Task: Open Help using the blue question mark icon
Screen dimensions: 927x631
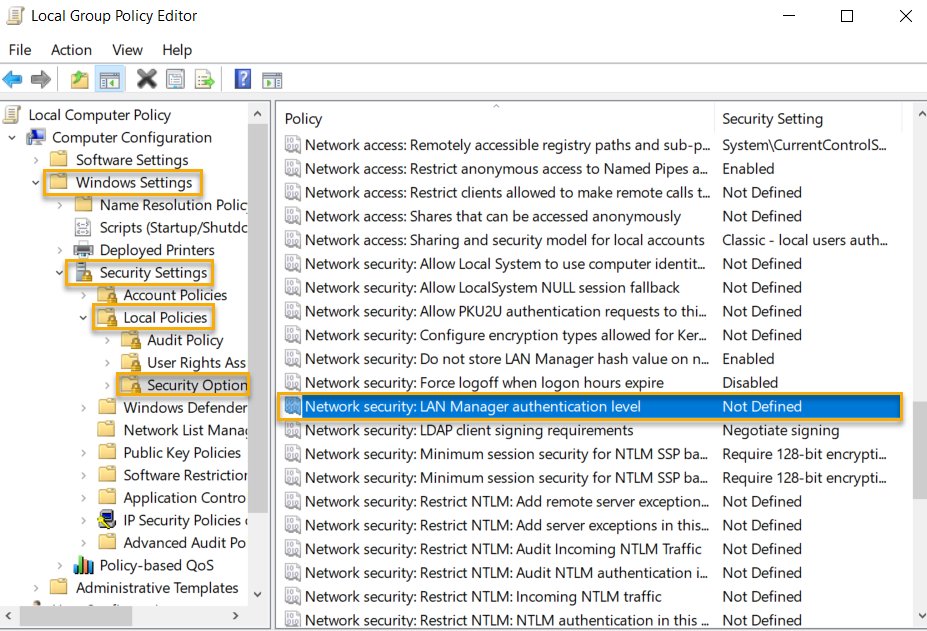Action: pos(242,79)
